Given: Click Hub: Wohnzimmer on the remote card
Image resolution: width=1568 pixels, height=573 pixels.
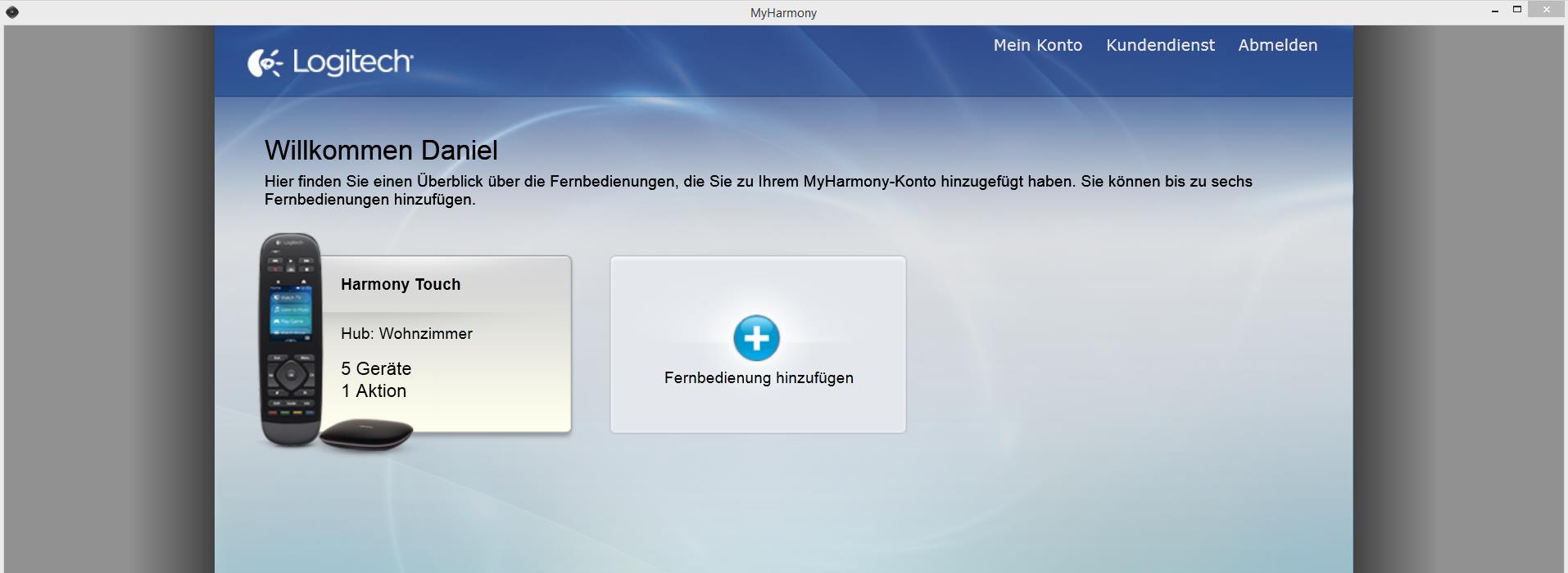Looking at the screenshot, I should coord(406,334).
